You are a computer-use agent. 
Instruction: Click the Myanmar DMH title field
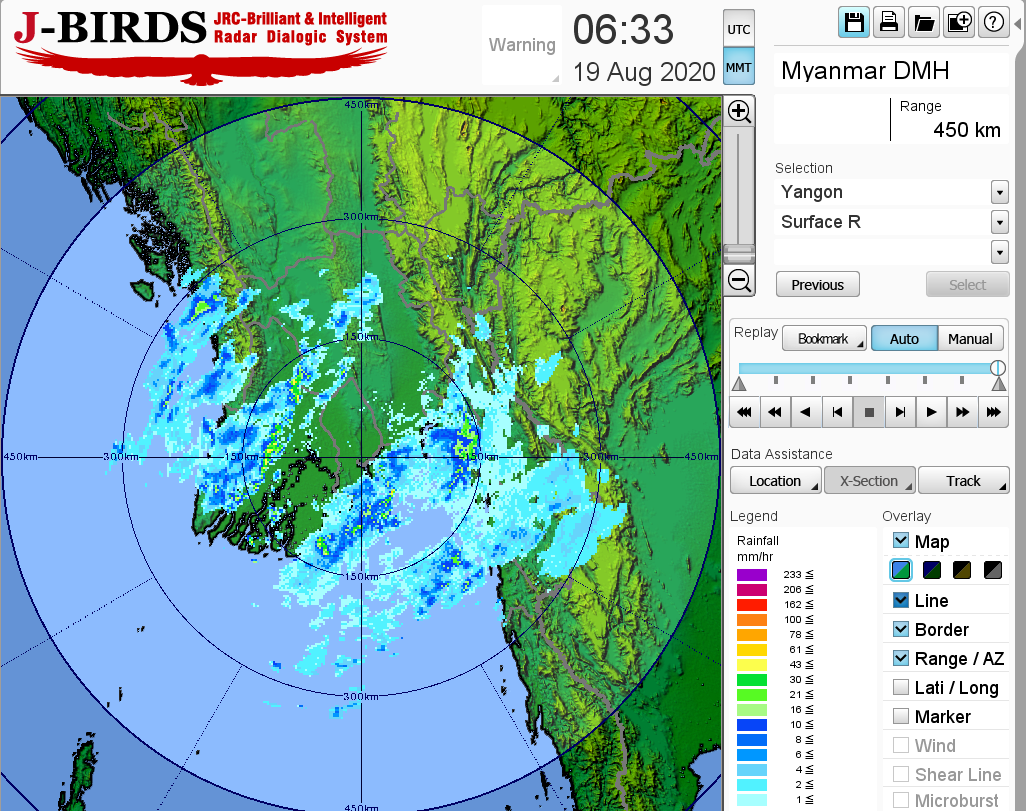click(x=891, y=70)
